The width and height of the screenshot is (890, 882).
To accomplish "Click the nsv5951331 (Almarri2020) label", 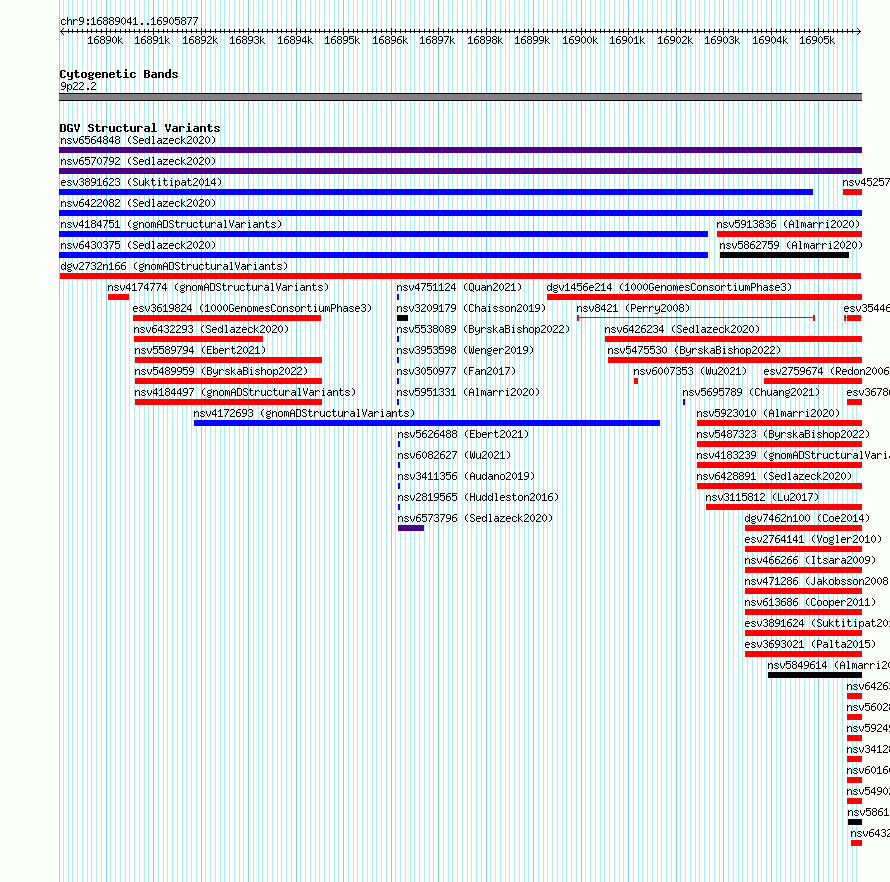I will 468,392.
